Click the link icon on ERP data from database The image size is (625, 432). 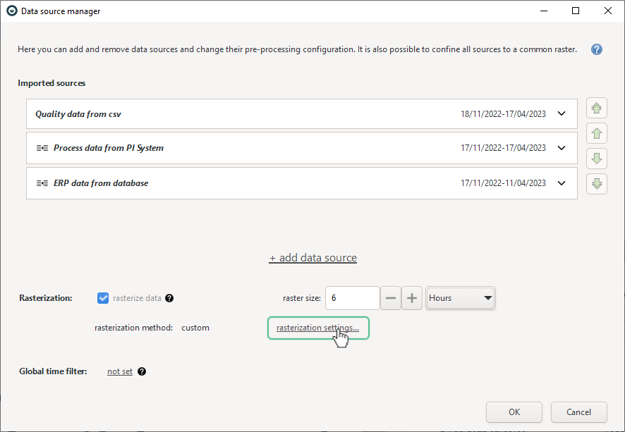pyautogui.click(x=42, y=183)
